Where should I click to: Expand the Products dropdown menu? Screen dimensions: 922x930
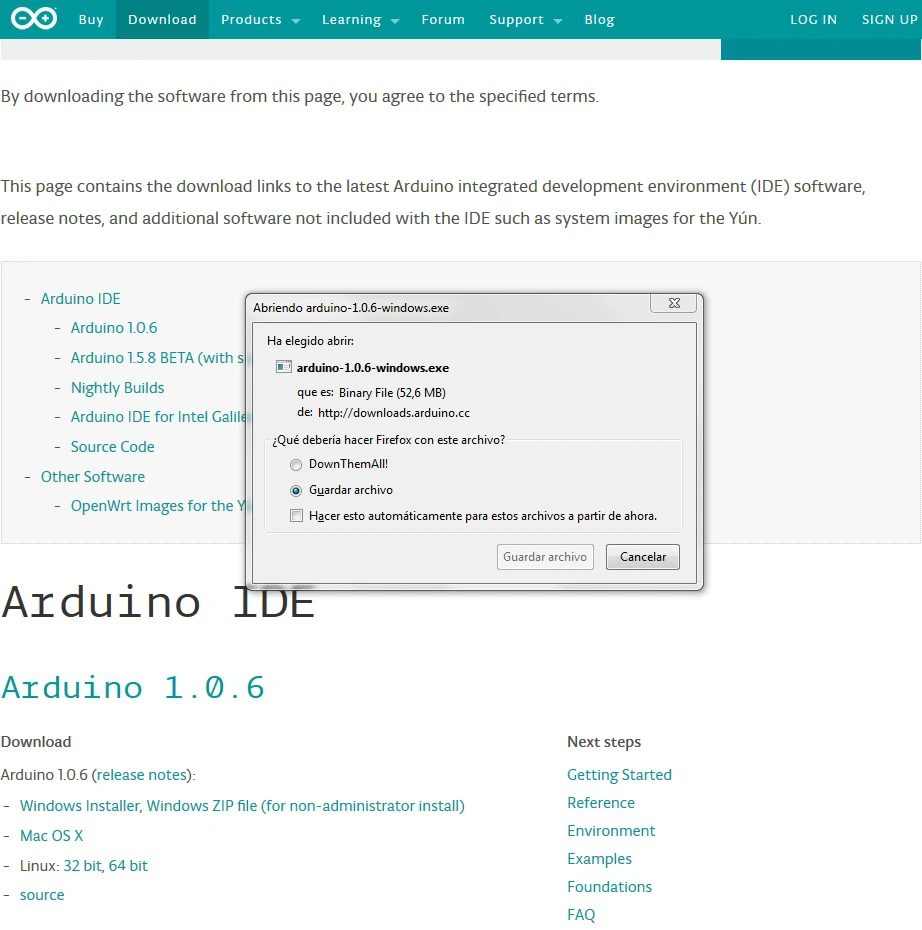[x=259, y=20]
